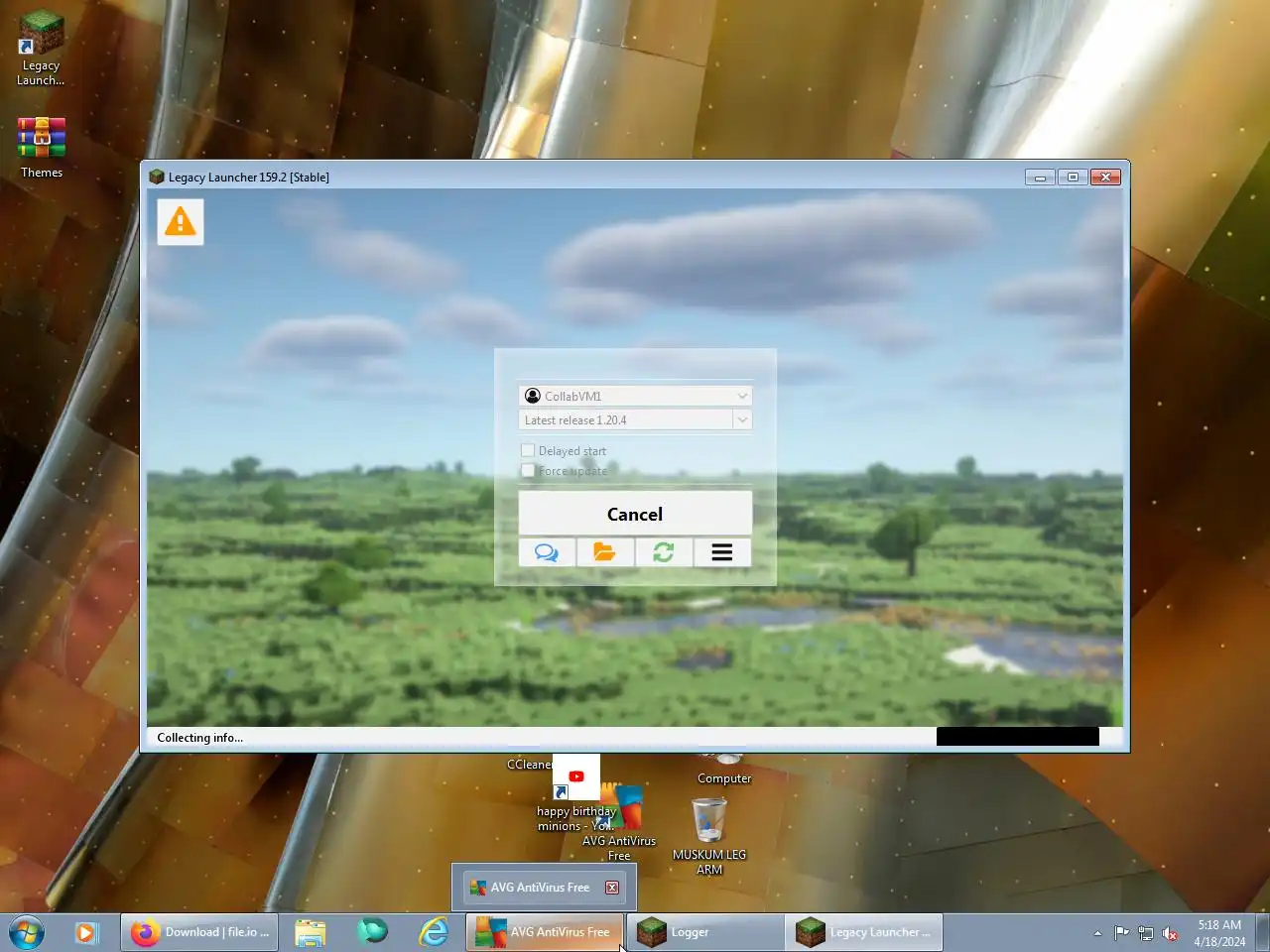Click the Collecting info... status text
1270x952 pixels.
point(199,738)
